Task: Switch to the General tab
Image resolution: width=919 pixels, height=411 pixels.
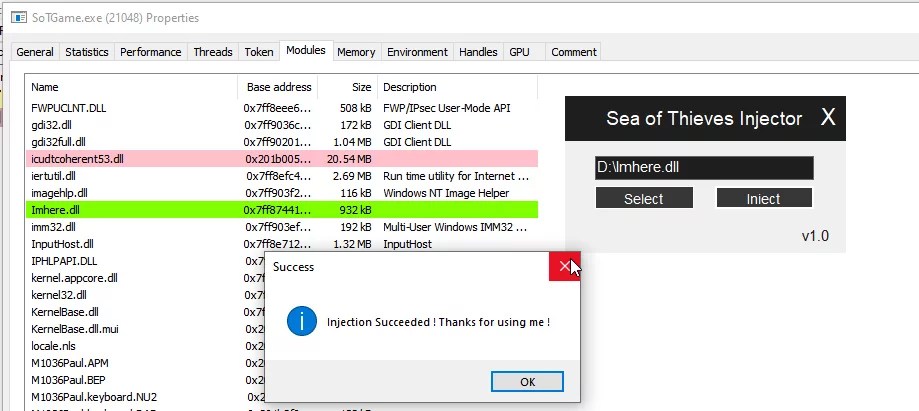Action: [x=35, y=52]
